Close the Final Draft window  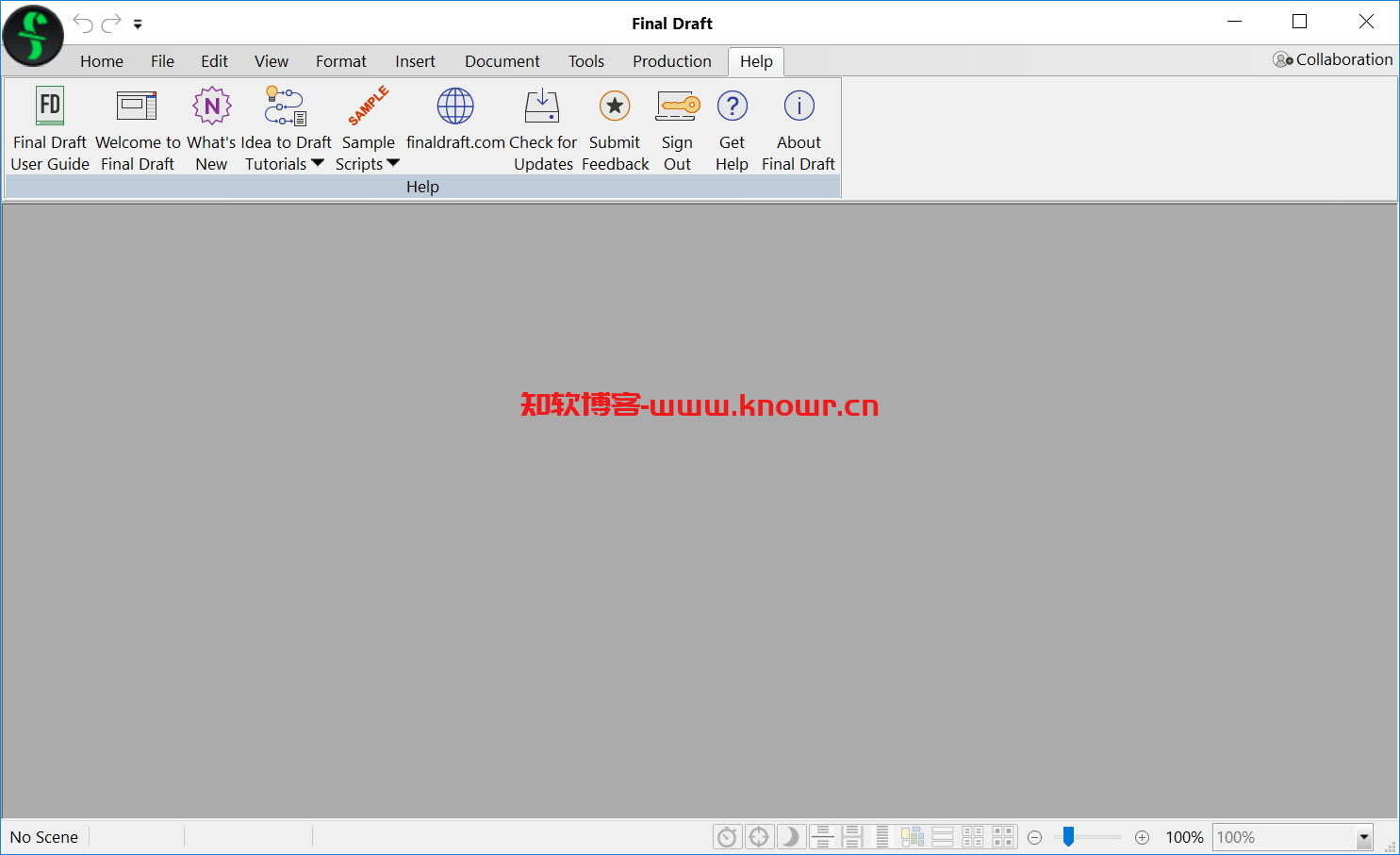click(1366, 22)
